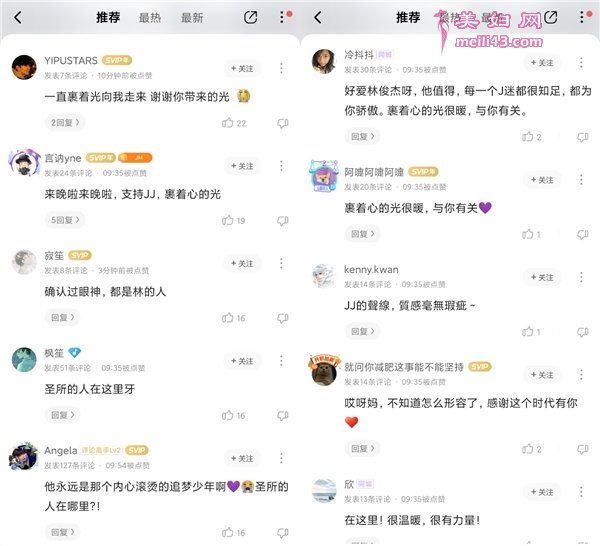Switch to the 最热 tab in the left panel

pos(150,18)
